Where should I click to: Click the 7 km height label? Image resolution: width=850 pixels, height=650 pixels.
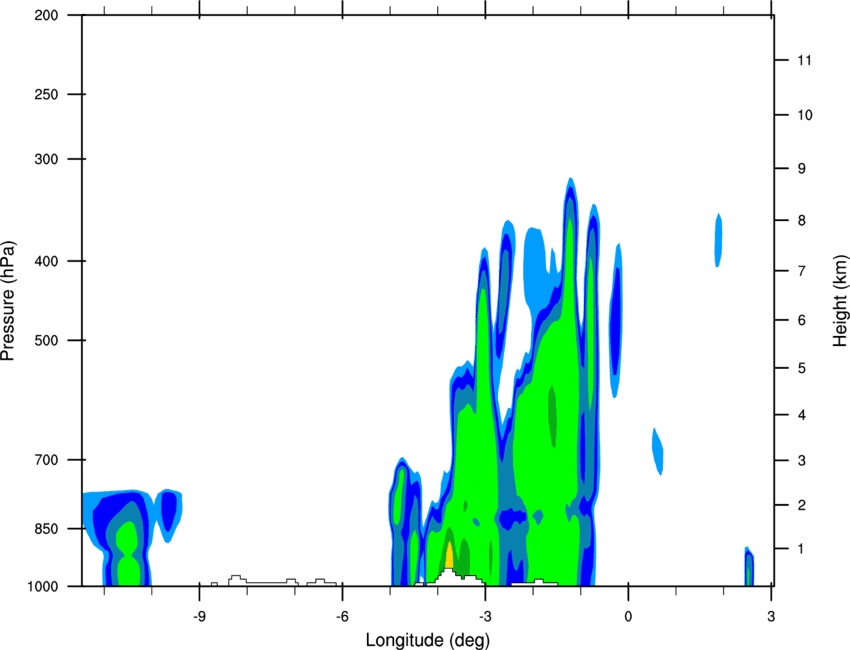(801, 271)
